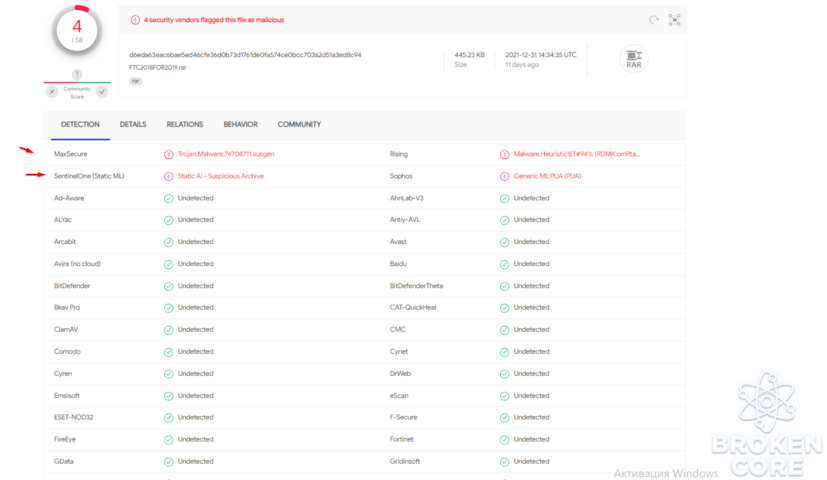Click the file name FTC2018FOR2019.rar

(158, 68)
